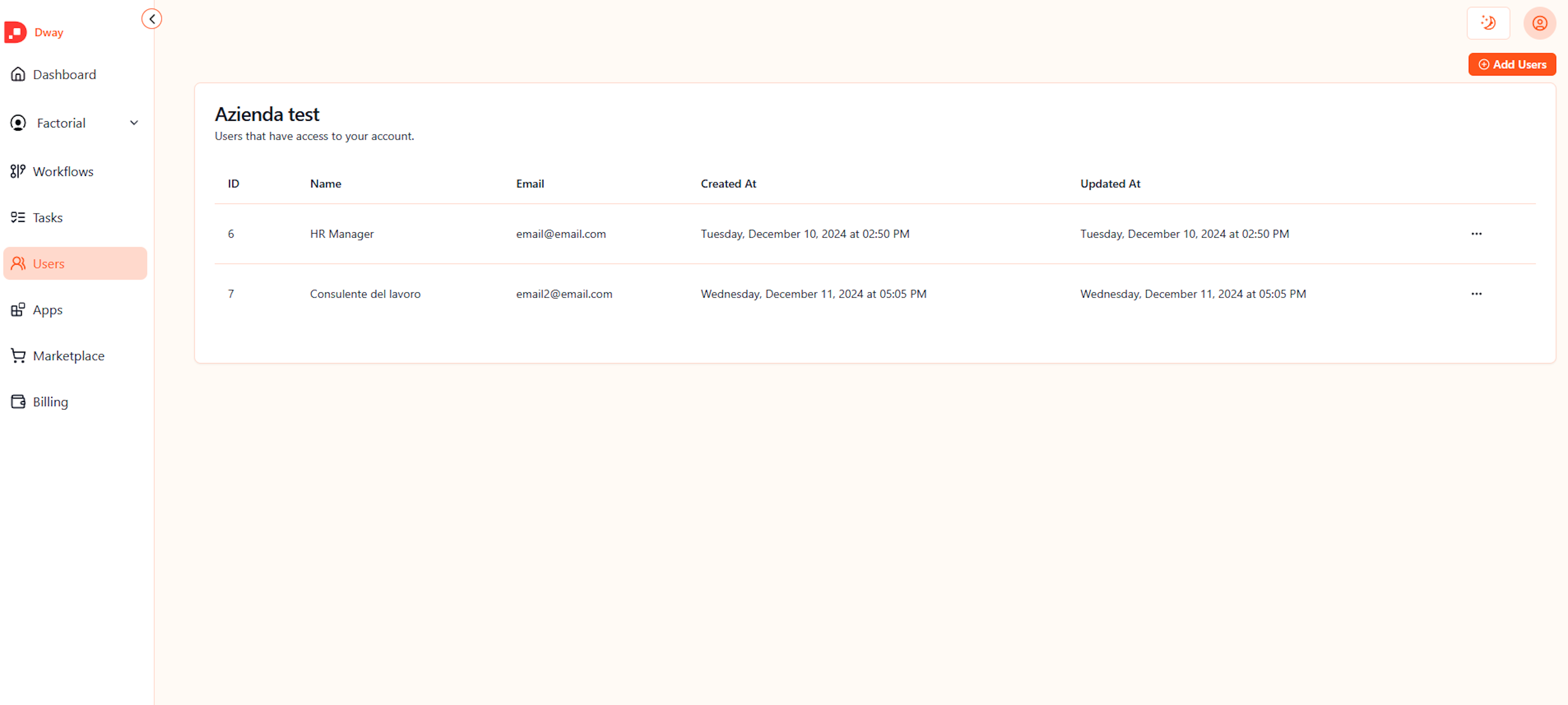This screenshot has height=705, width=1568.
Task: Click the Marketplace cart icon
Action: coord(18,356)
